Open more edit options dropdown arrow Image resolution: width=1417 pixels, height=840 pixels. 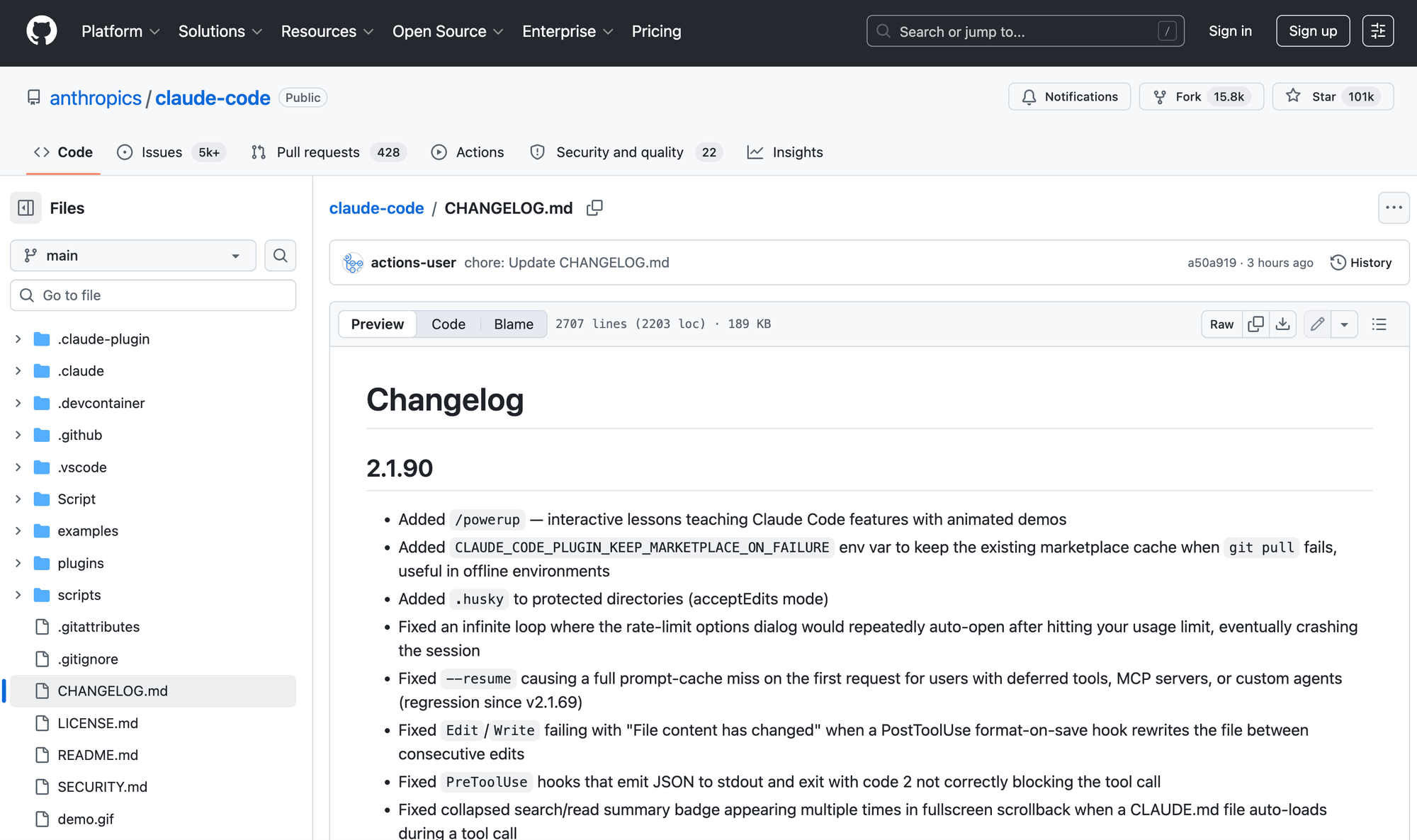tap(1344, 324)
